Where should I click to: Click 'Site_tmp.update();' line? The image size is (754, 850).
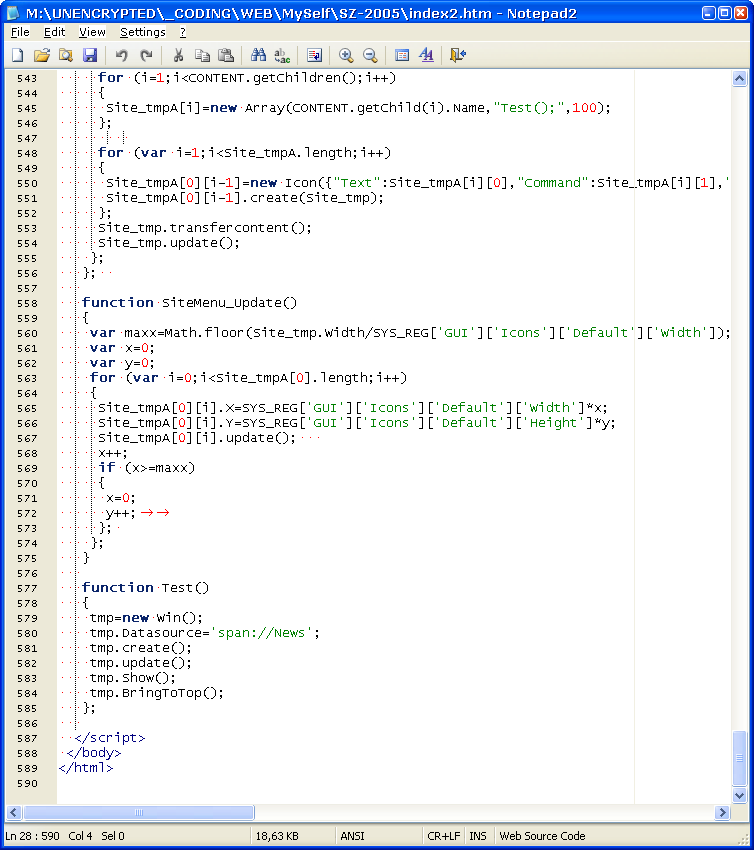(x=169, y=242)
